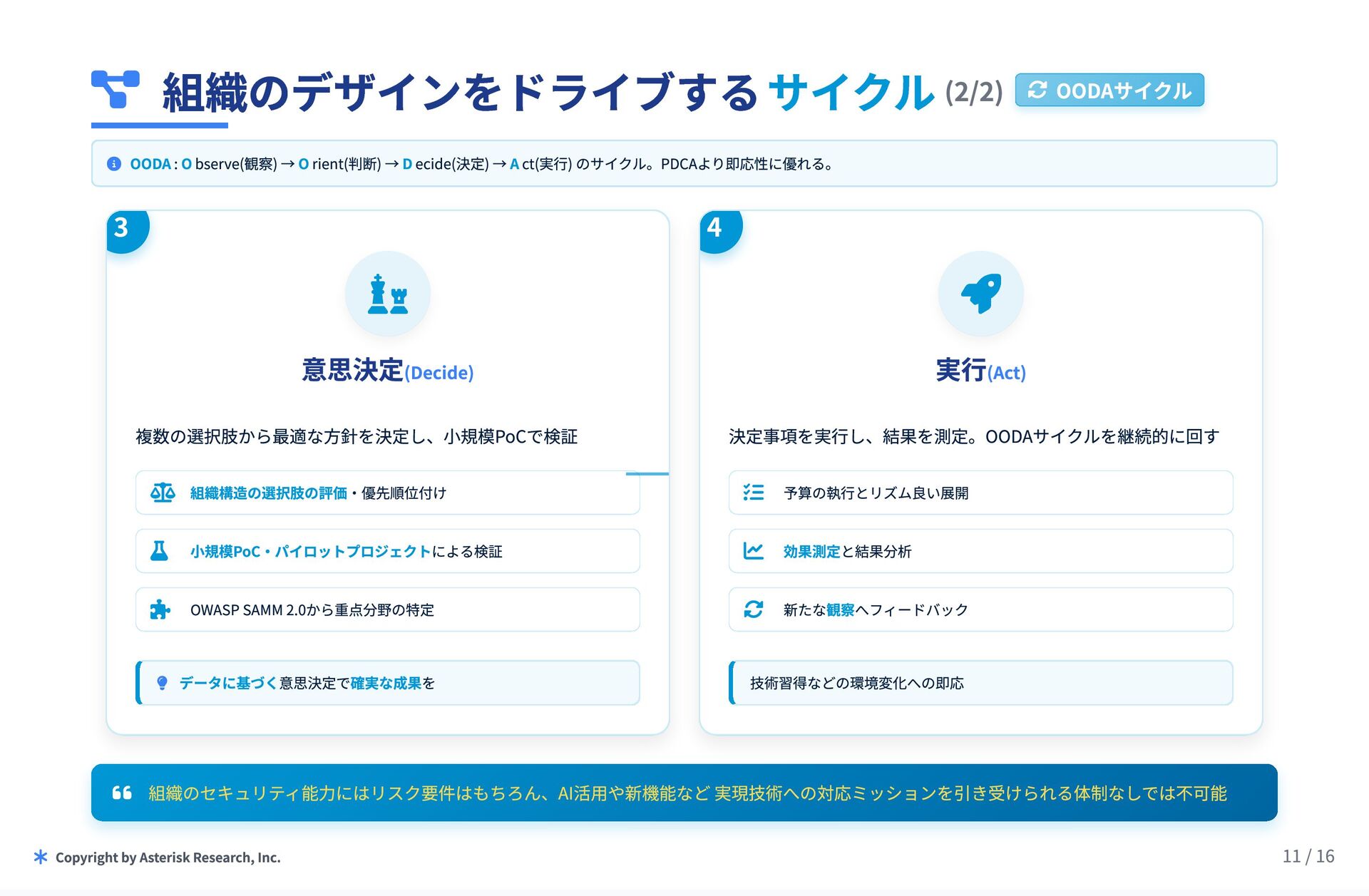Click the asterisk logo in the copyright footer
This screenshot has width=1369, height=896.
click(41, 857)
